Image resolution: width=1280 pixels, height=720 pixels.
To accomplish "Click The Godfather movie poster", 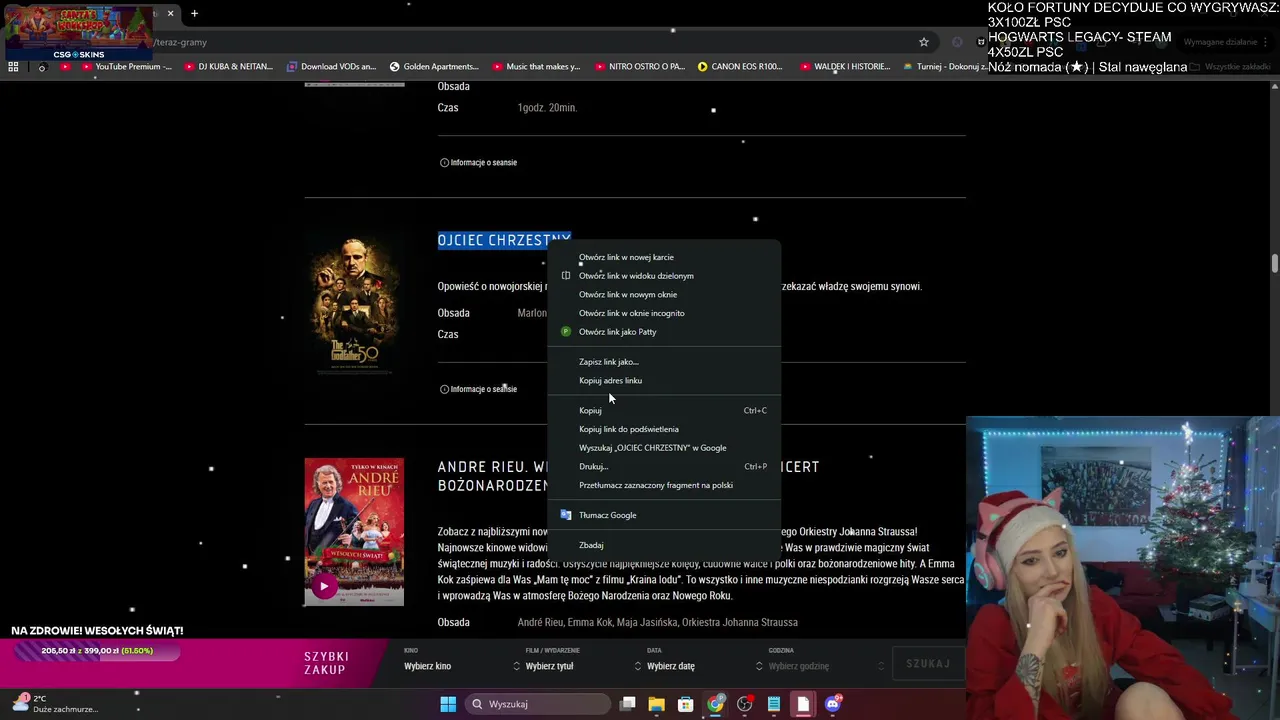I will tap(354, 304).
